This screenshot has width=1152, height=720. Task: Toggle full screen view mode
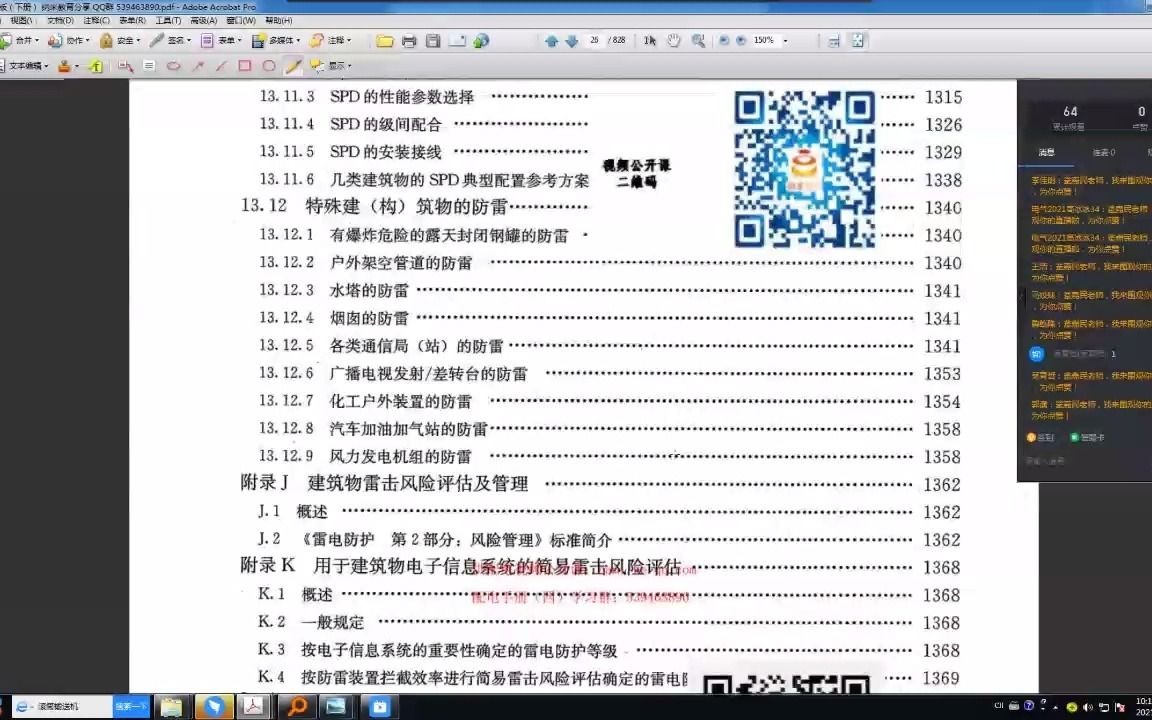point(858,41)
